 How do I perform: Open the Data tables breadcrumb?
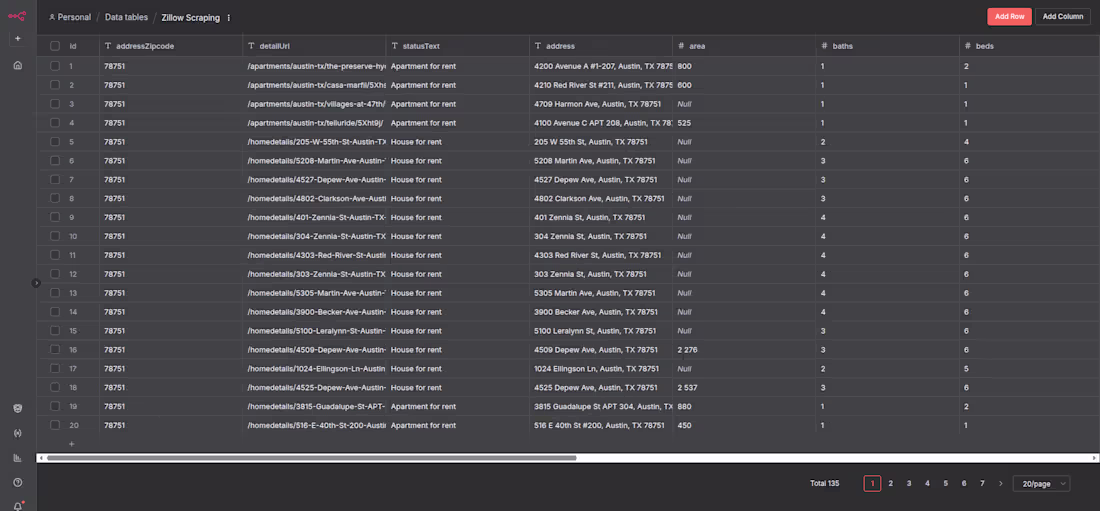point(126,18)
